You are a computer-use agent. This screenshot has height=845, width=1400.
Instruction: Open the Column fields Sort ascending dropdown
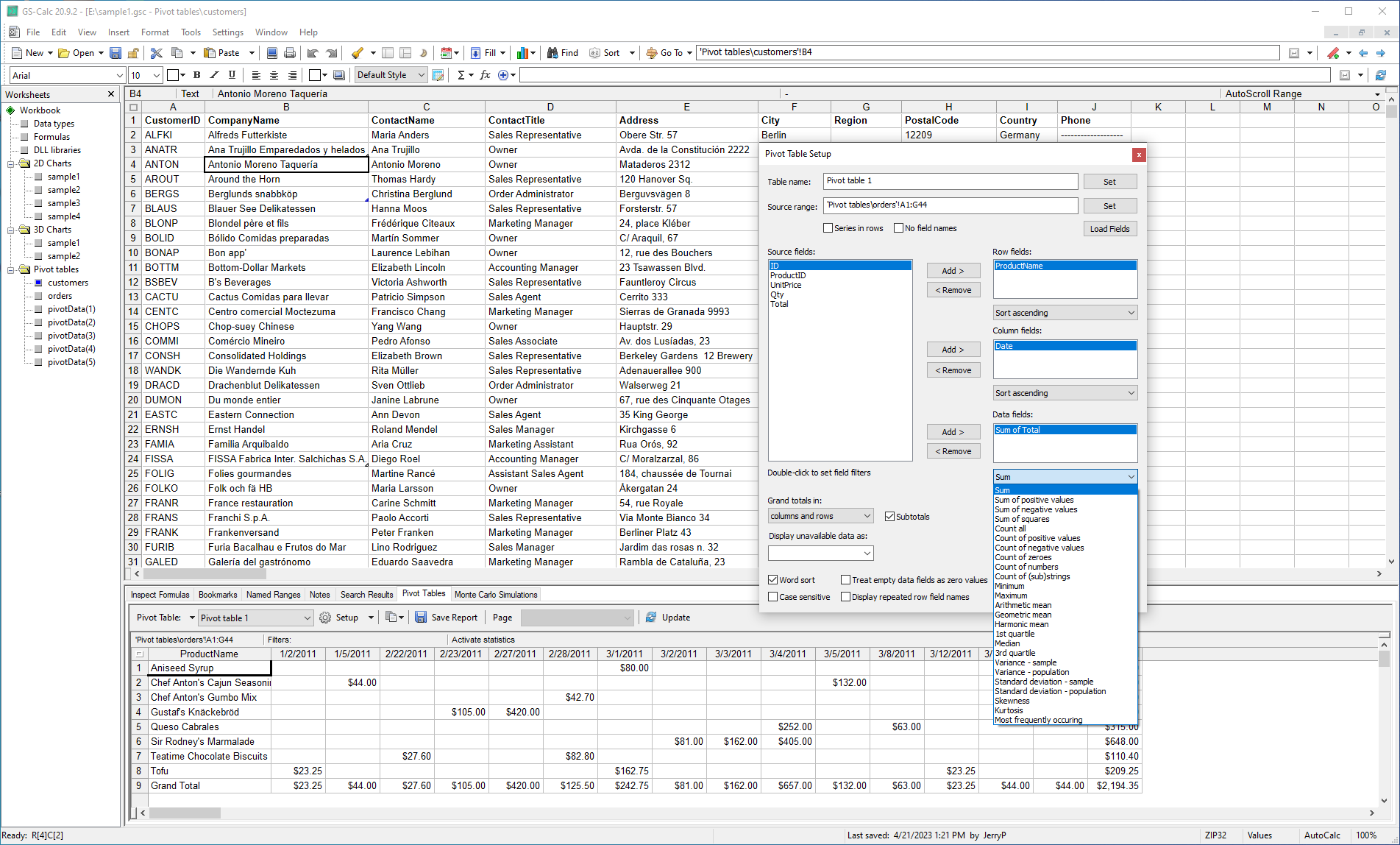[x=1065, y=393]
